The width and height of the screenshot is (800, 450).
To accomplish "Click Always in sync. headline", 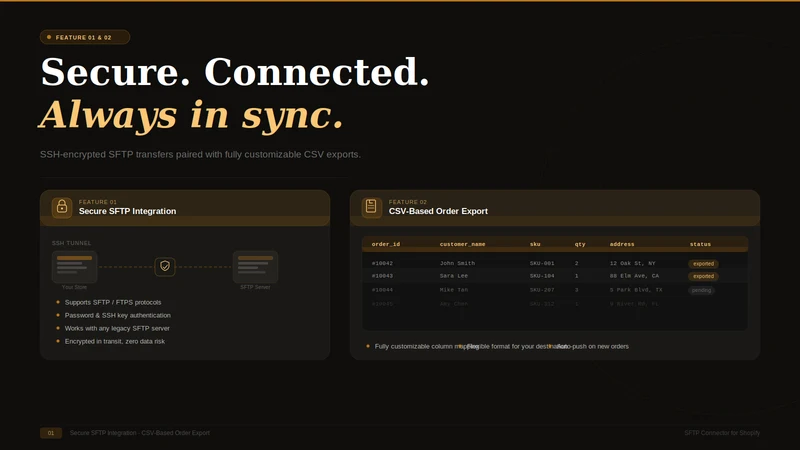I will (191, 115).
